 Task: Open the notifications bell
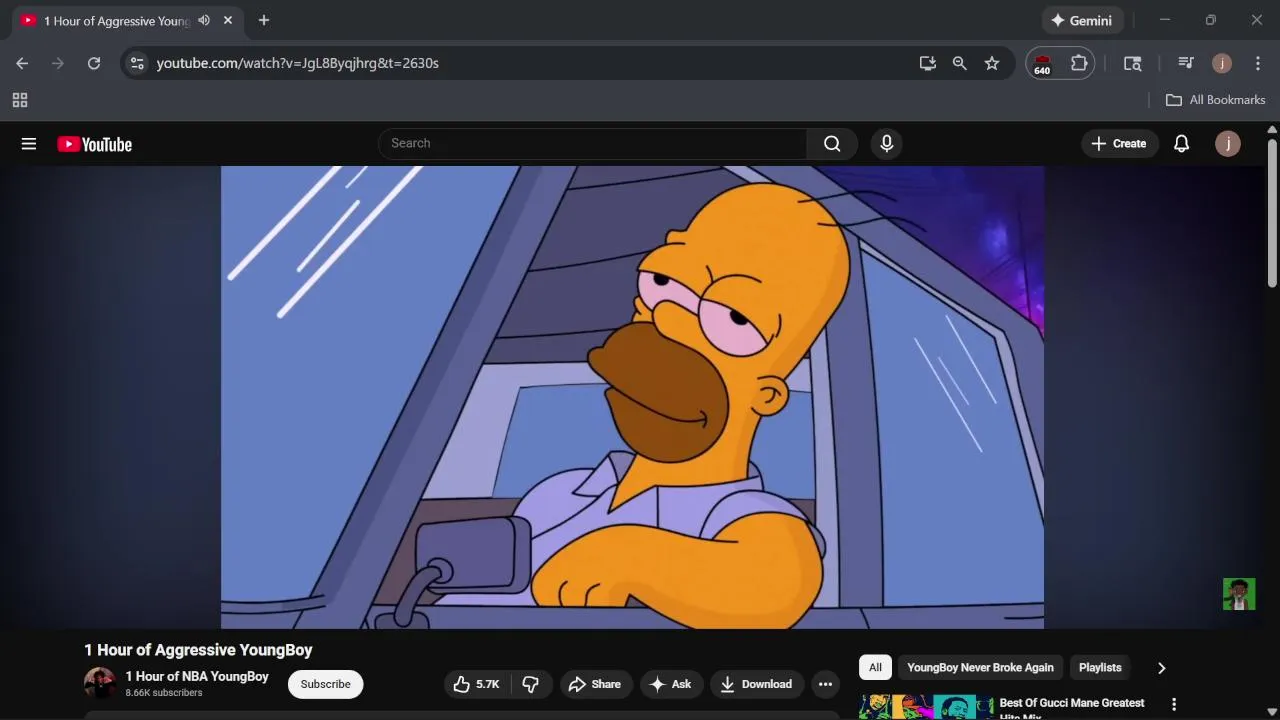[x=1181, y=144]
